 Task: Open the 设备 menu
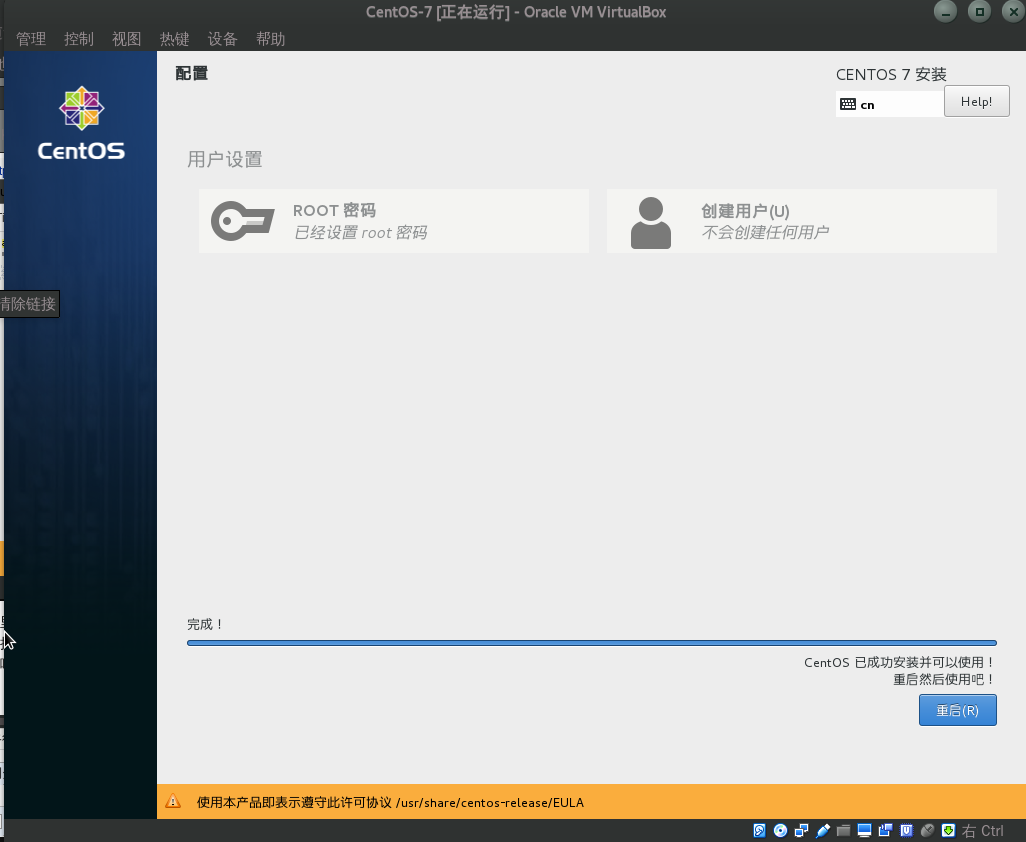pos(222,39)
